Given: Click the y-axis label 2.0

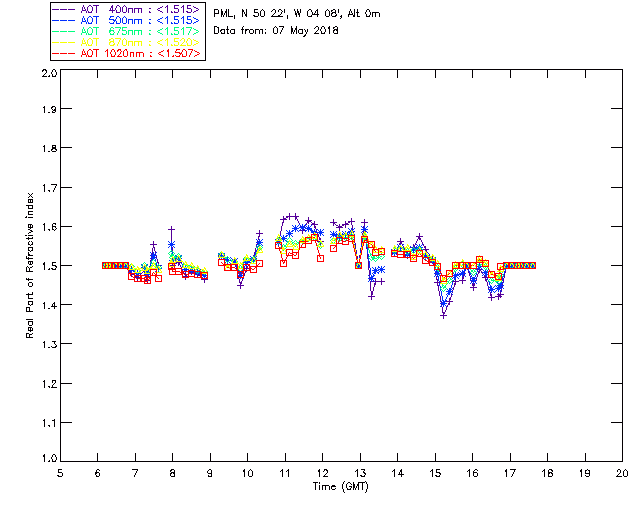Looking at the screenshot, I should pyautogui.click(x=49, y=73).
